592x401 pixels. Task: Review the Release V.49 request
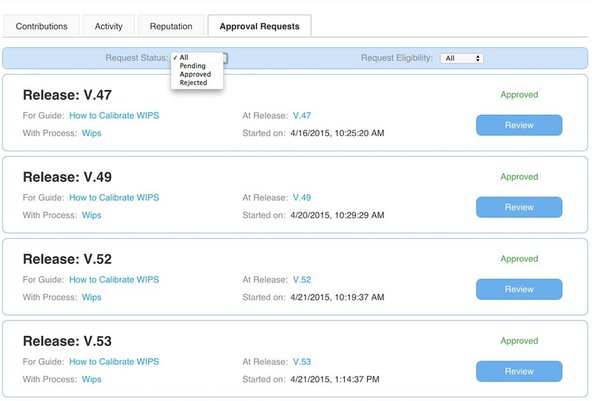pyautogui.click(x=519, y=207)
